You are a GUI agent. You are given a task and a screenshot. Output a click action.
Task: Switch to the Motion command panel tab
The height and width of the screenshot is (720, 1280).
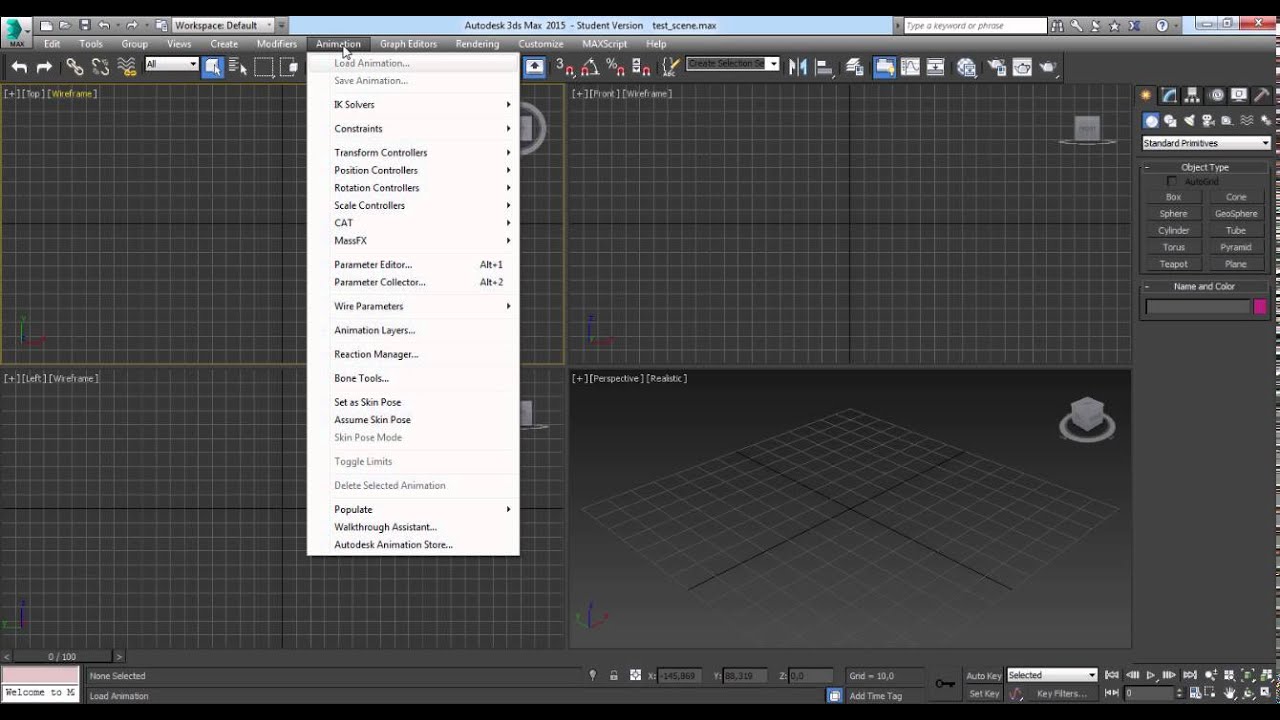pyautogui.click(x=1216, y=95)
